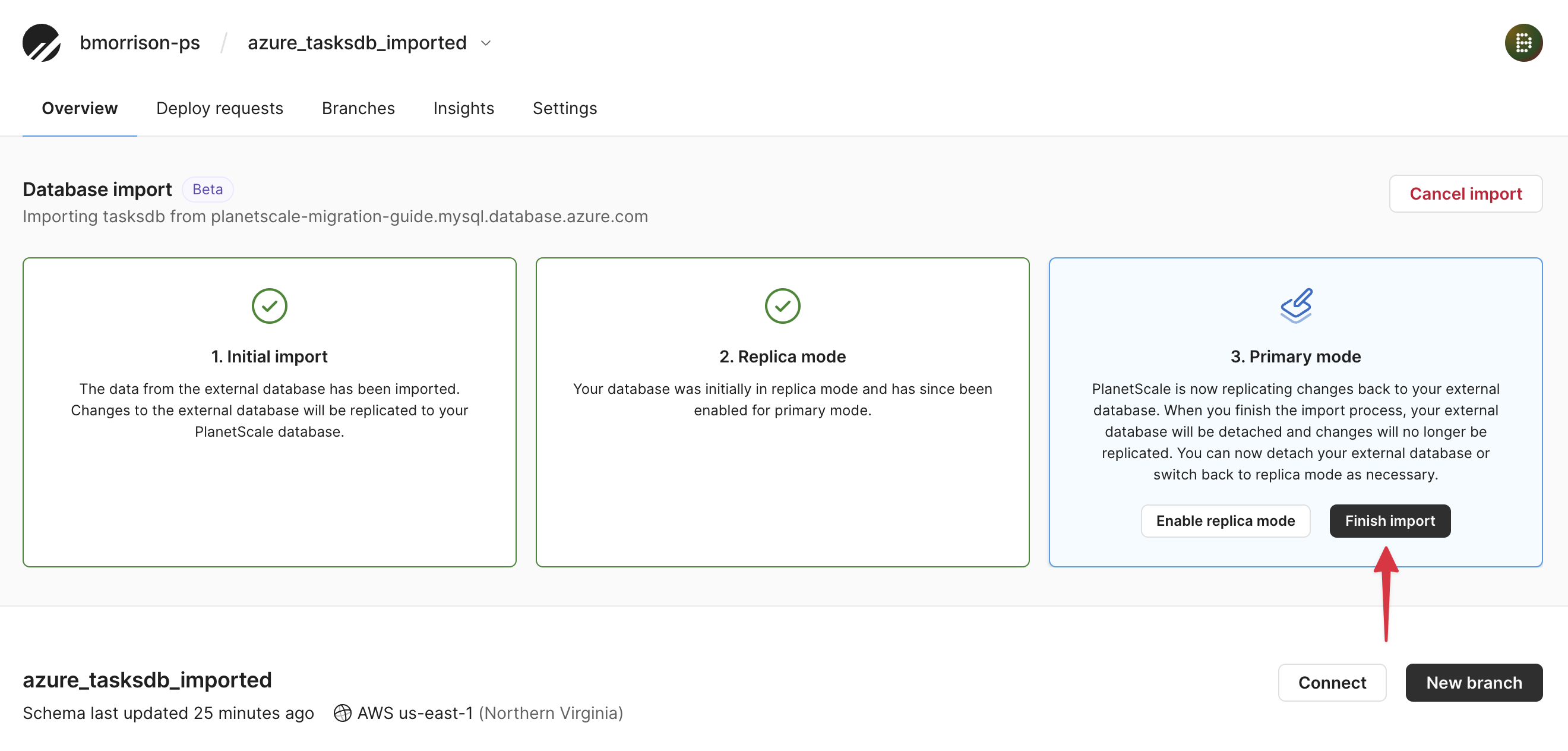Open the Settings tab
The width and height of the screenshot is (1568, 751).
tap(564, 108)
